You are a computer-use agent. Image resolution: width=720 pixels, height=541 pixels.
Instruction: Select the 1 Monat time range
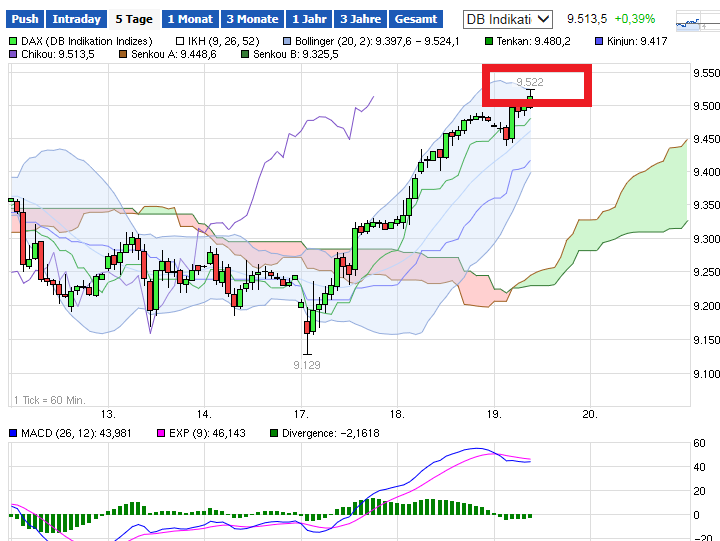point(190,19)
